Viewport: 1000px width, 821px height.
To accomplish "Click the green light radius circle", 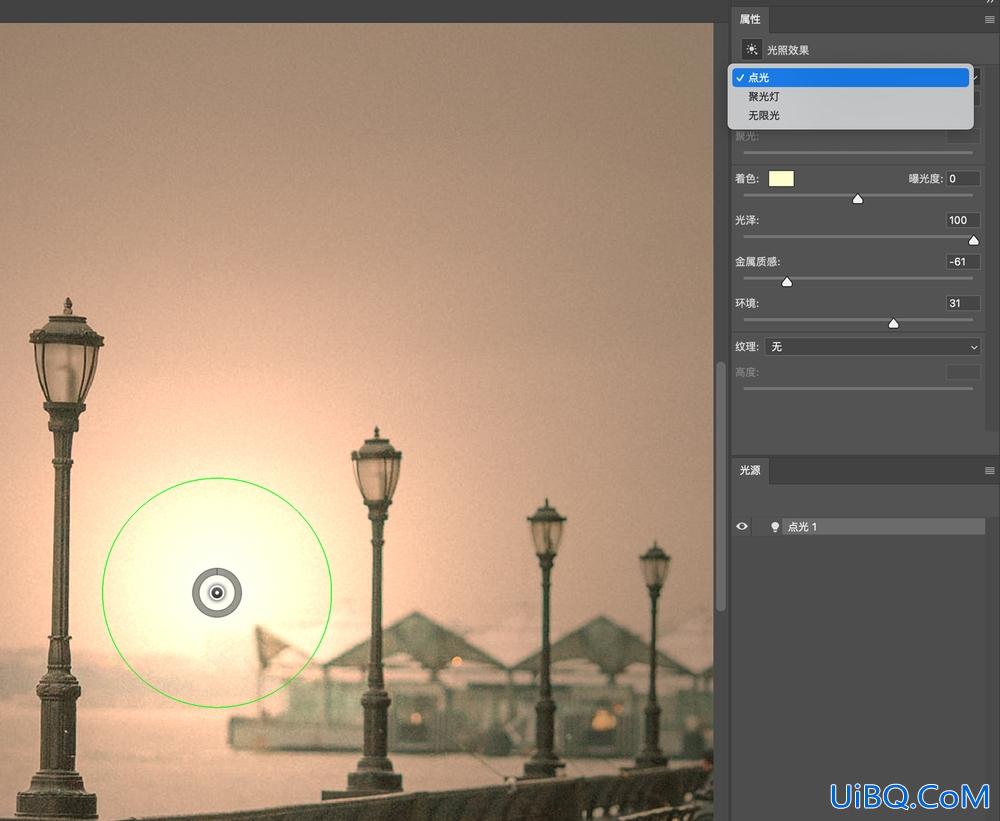I will [217, 478].
